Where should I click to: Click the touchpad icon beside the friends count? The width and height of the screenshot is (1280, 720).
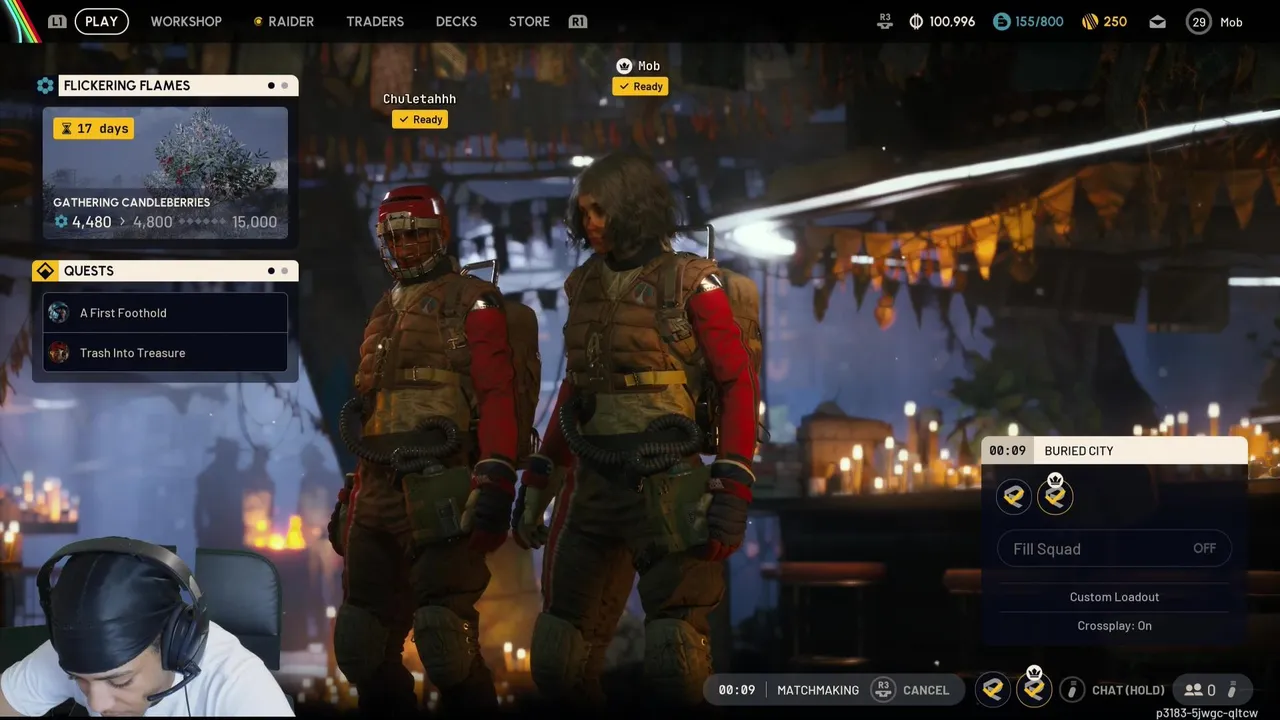[1233, 689]
